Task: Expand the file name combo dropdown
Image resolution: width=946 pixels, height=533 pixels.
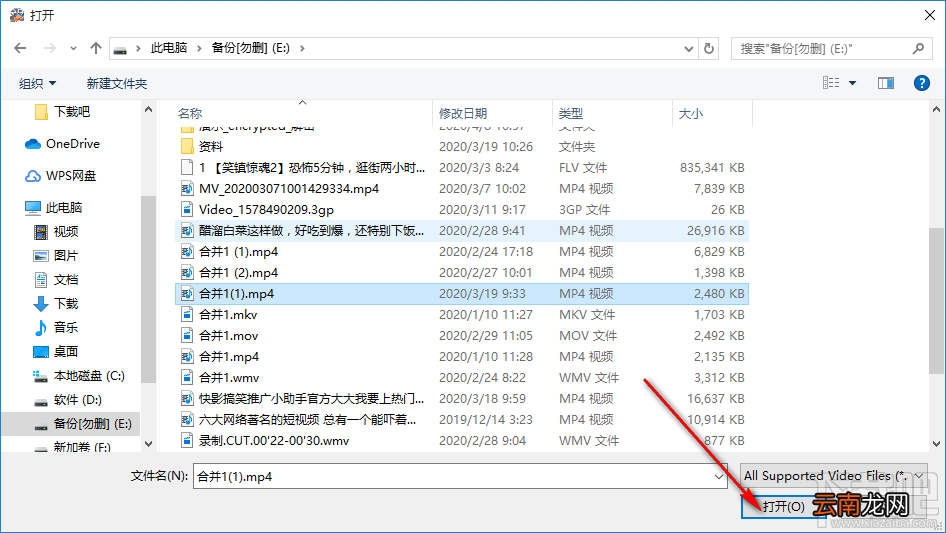Action: (x=719, y=476)
